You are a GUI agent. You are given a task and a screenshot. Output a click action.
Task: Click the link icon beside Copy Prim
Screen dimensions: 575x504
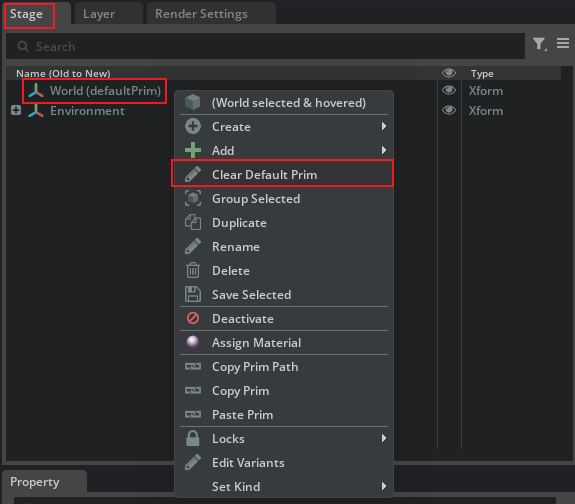click(193, 391)
